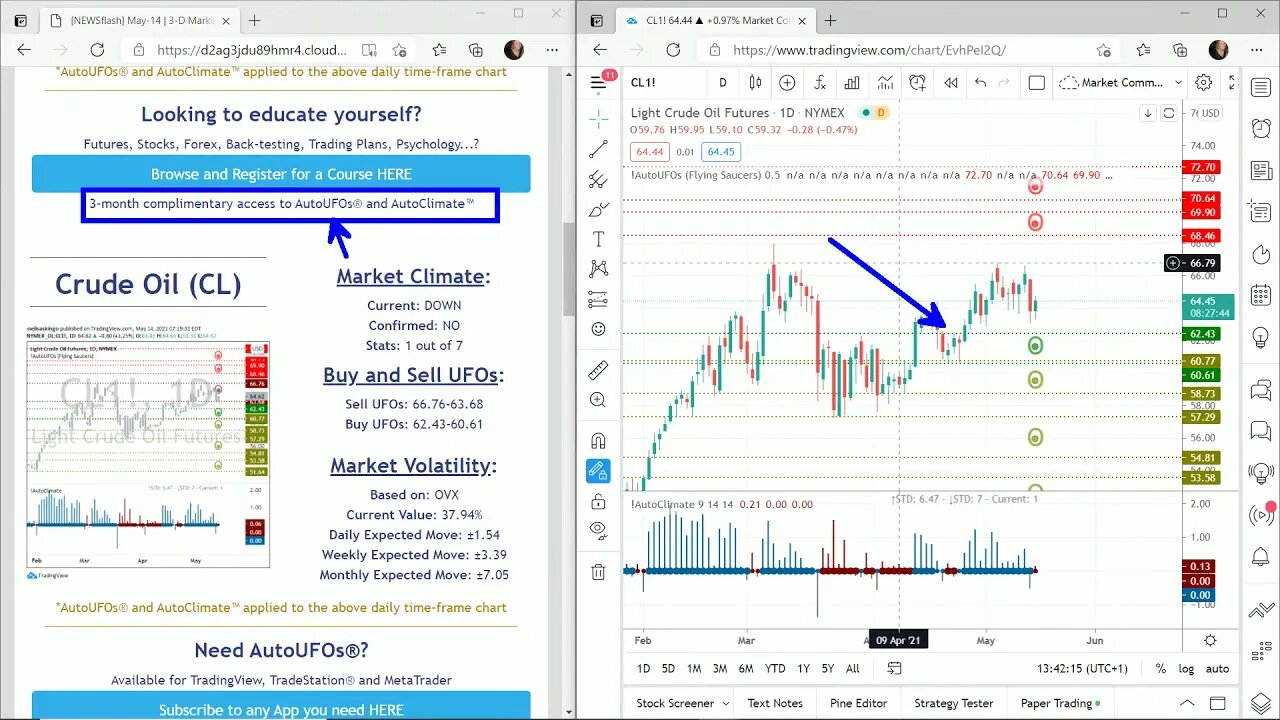Open chart settings gear in top toolbar

[x=1204, y=83]
